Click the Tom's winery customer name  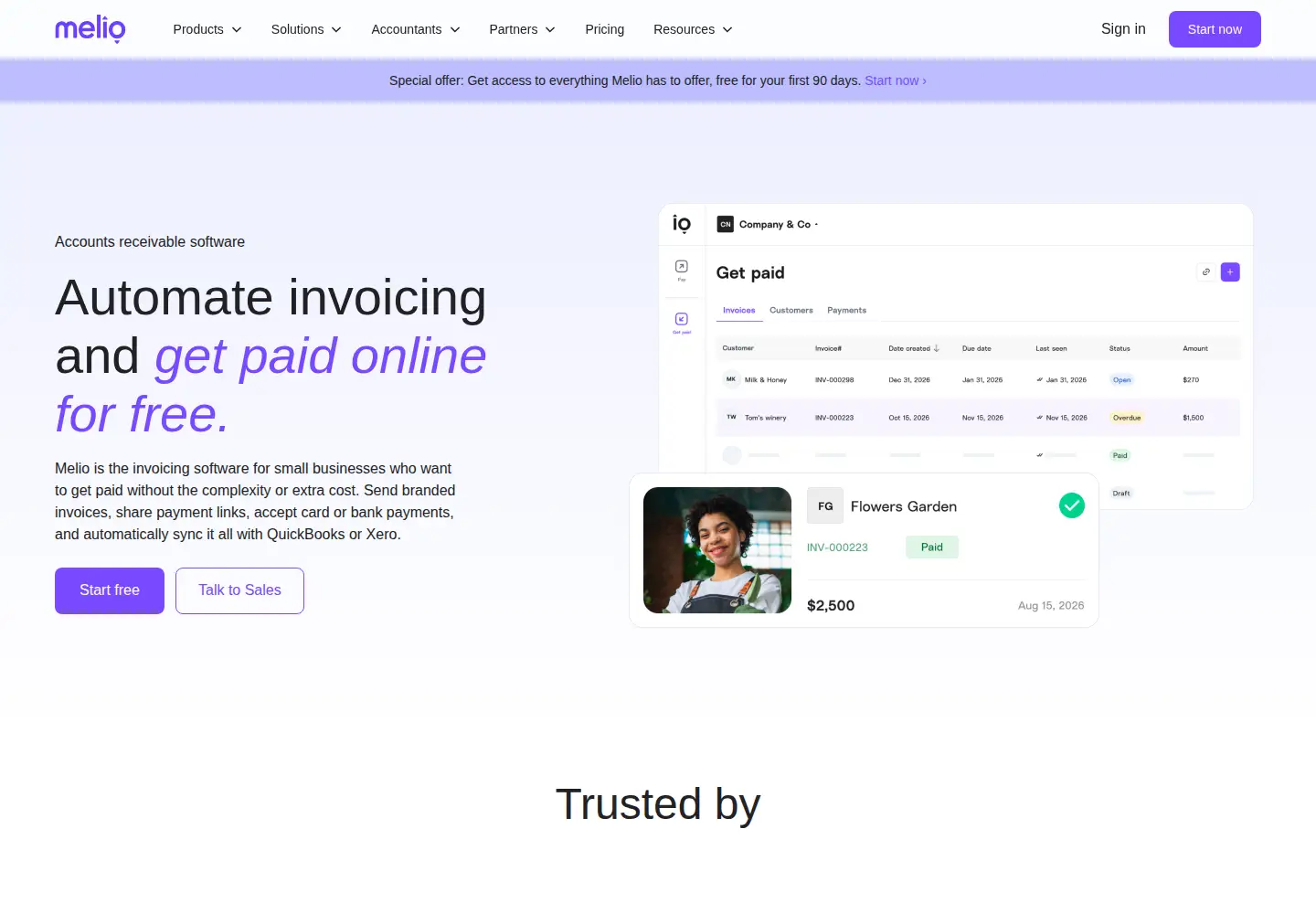pos(766,418)
